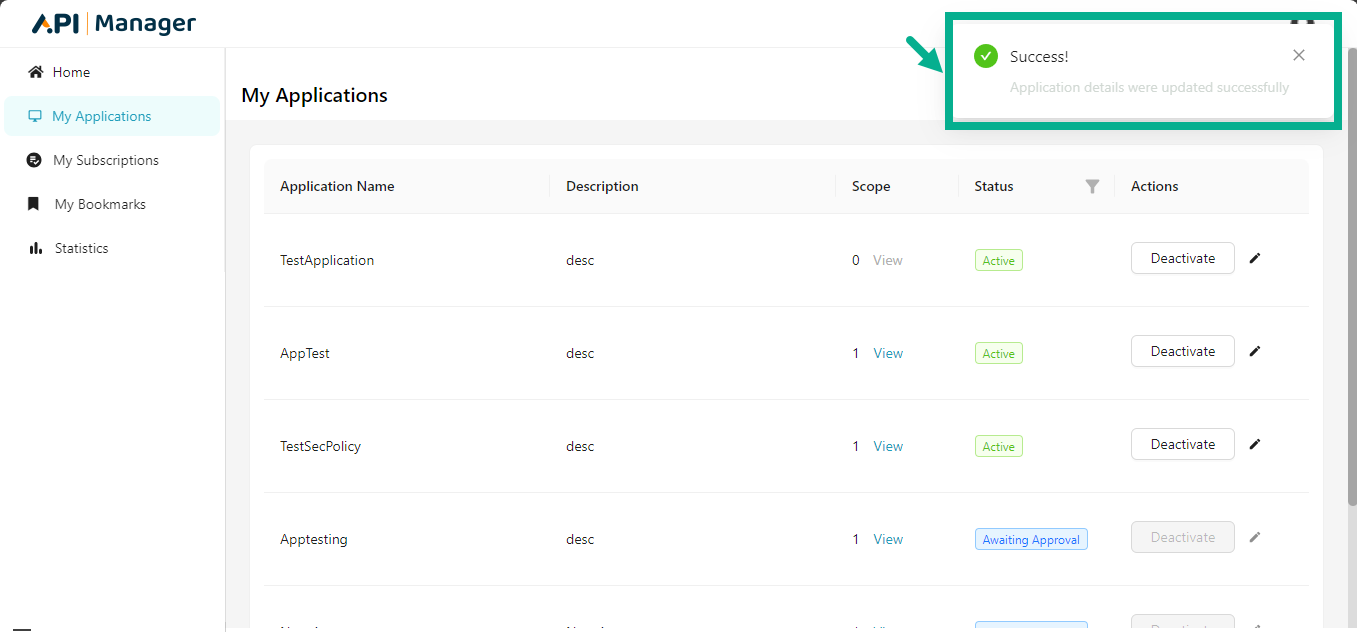Click the My Subscriptions sidebar icon
The width and height of the screenshot is (1357, 632).
coord(35,160)
